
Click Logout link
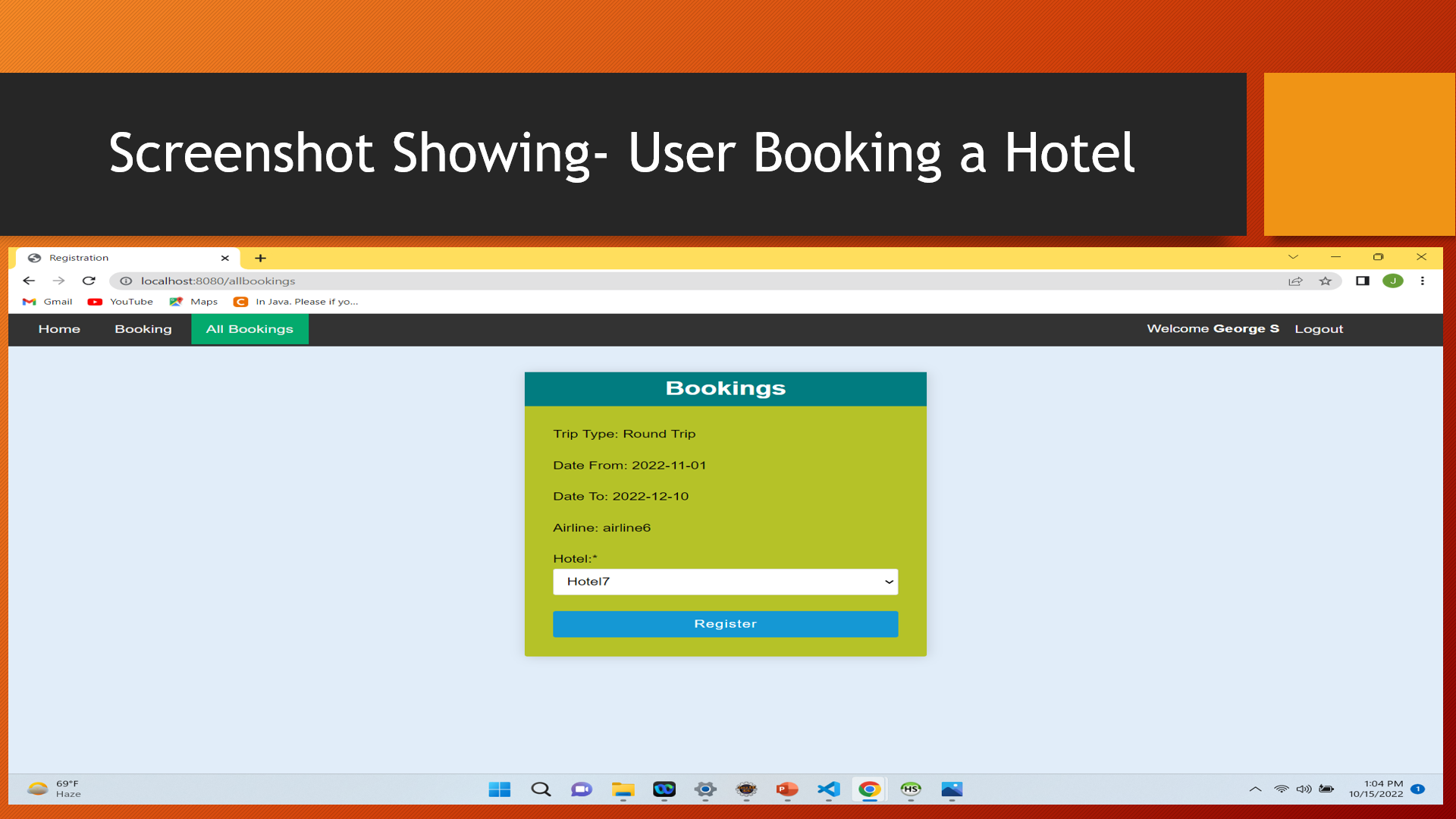[1319, 329]
